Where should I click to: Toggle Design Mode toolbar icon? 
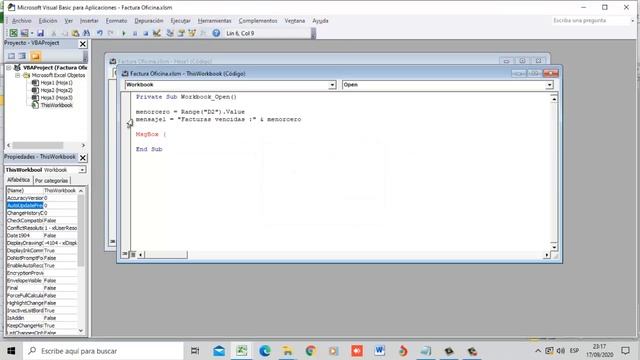157,33
